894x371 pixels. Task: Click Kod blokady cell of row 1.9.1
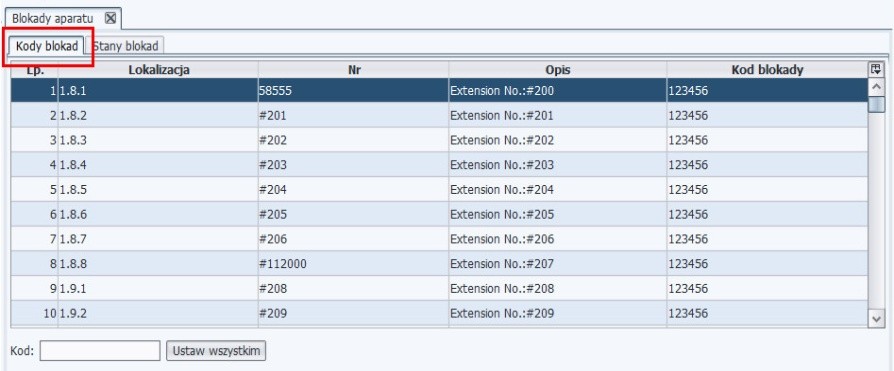[767, 288]
